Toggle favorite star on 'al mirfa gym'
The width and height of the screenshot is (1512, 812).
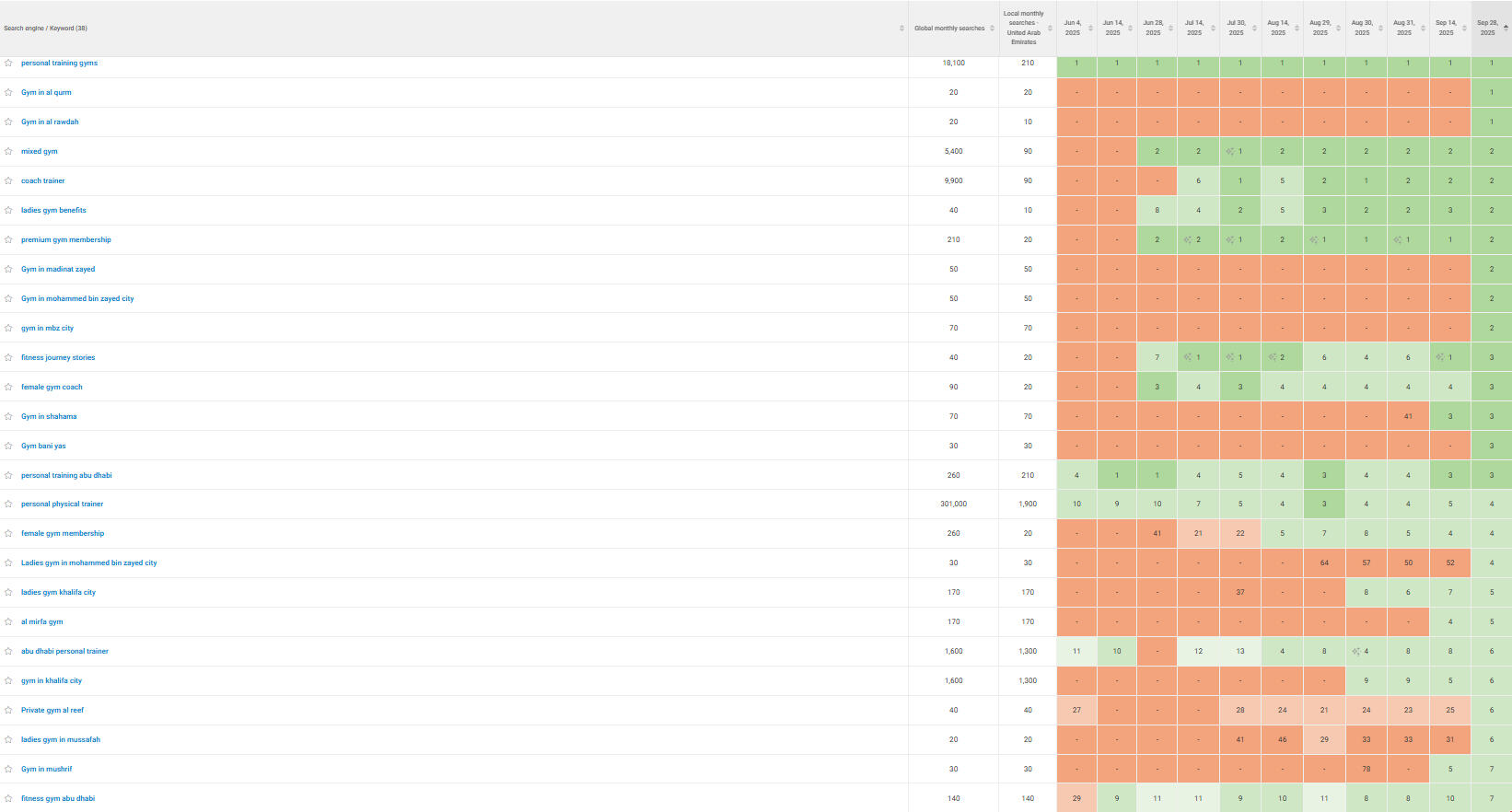pos(8,622)
